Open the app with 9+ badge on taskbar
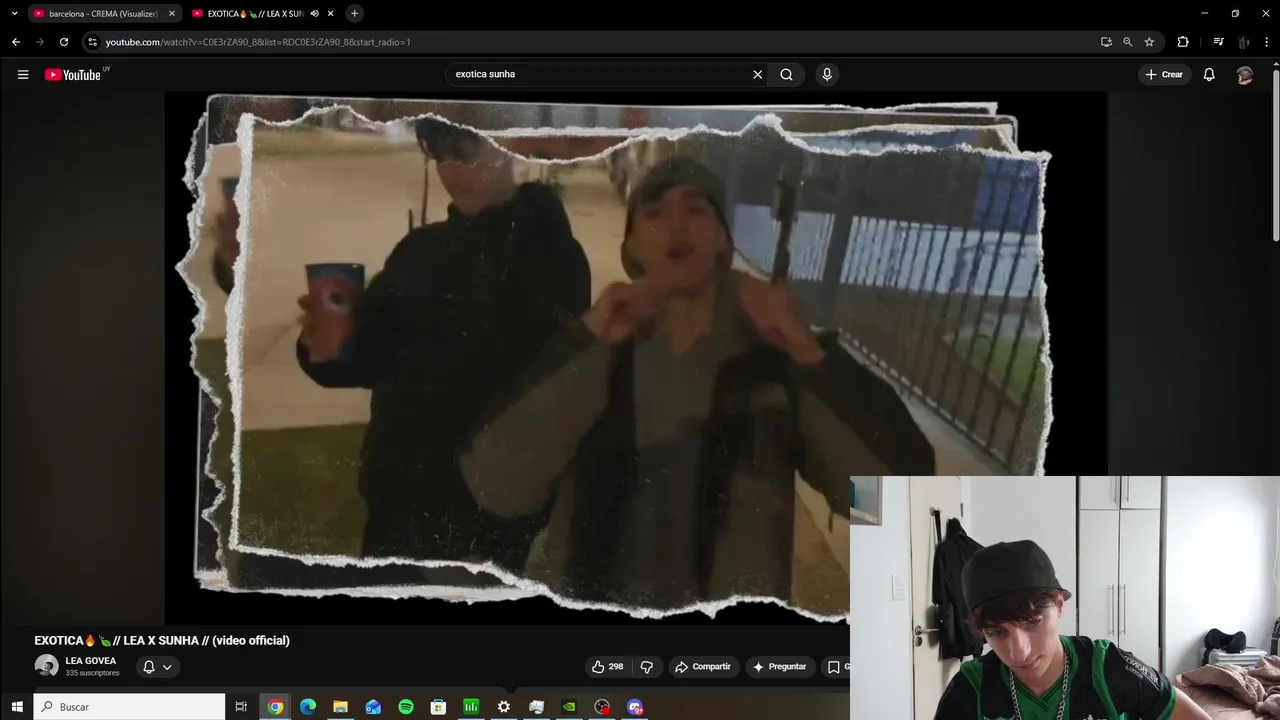The width and height of the screenshot is (1280, 720). point(635,707)
